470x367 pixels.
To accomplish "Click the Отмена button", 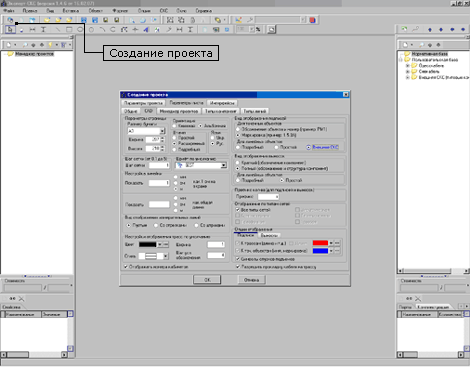I will click(251, 280).
